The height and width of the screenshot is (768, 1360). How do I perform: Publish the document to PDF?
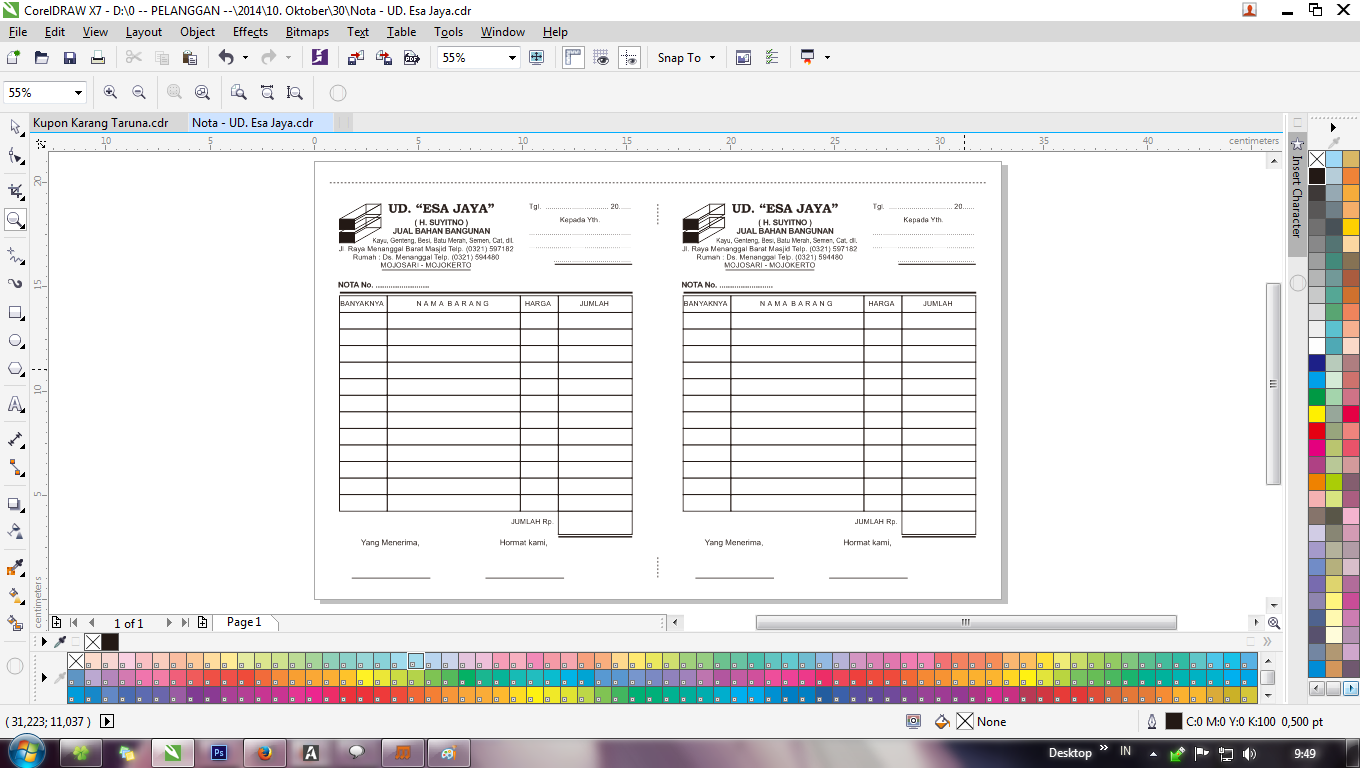[411, 58]
